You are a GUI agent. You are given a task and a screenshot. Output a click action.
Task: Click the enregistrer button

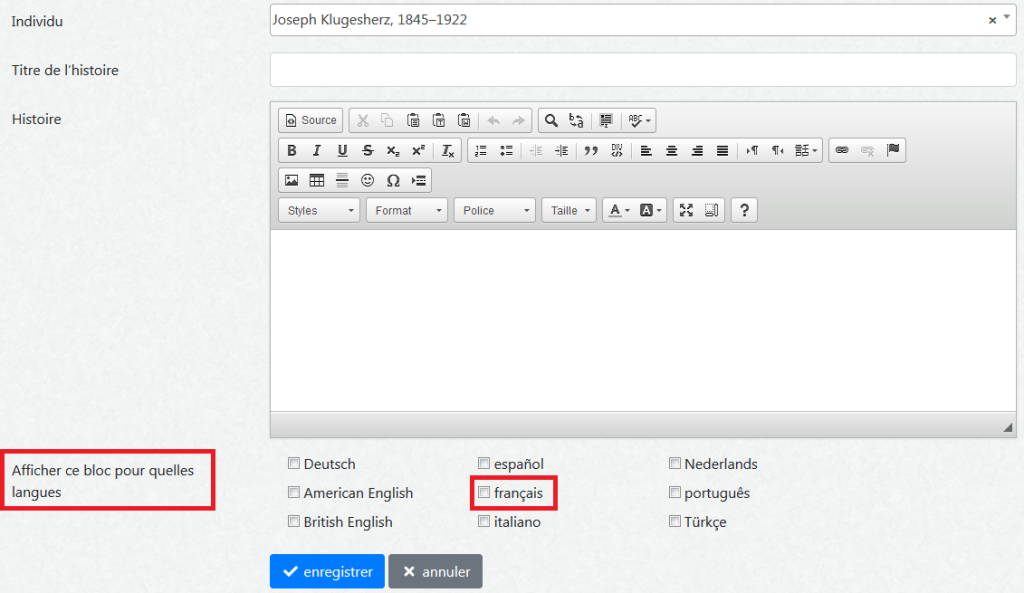[x=327, y=572]
